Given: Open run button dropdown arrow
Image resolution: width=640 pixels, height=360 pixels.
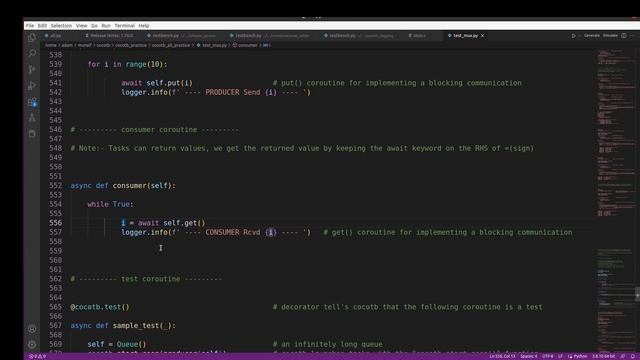Looking at the screenshot, I should pyautogui.click(x=579, y=36).
